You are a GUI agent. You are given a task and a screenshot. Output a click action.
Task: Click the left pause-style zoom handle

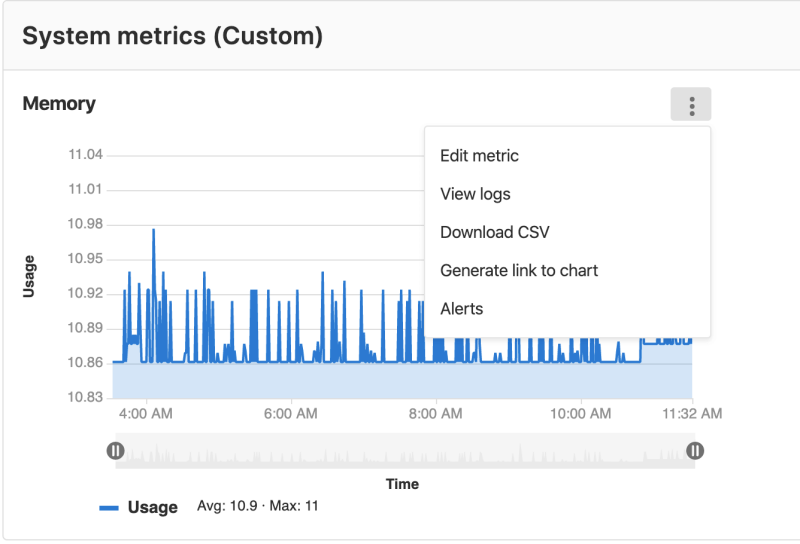pos(116,451)
